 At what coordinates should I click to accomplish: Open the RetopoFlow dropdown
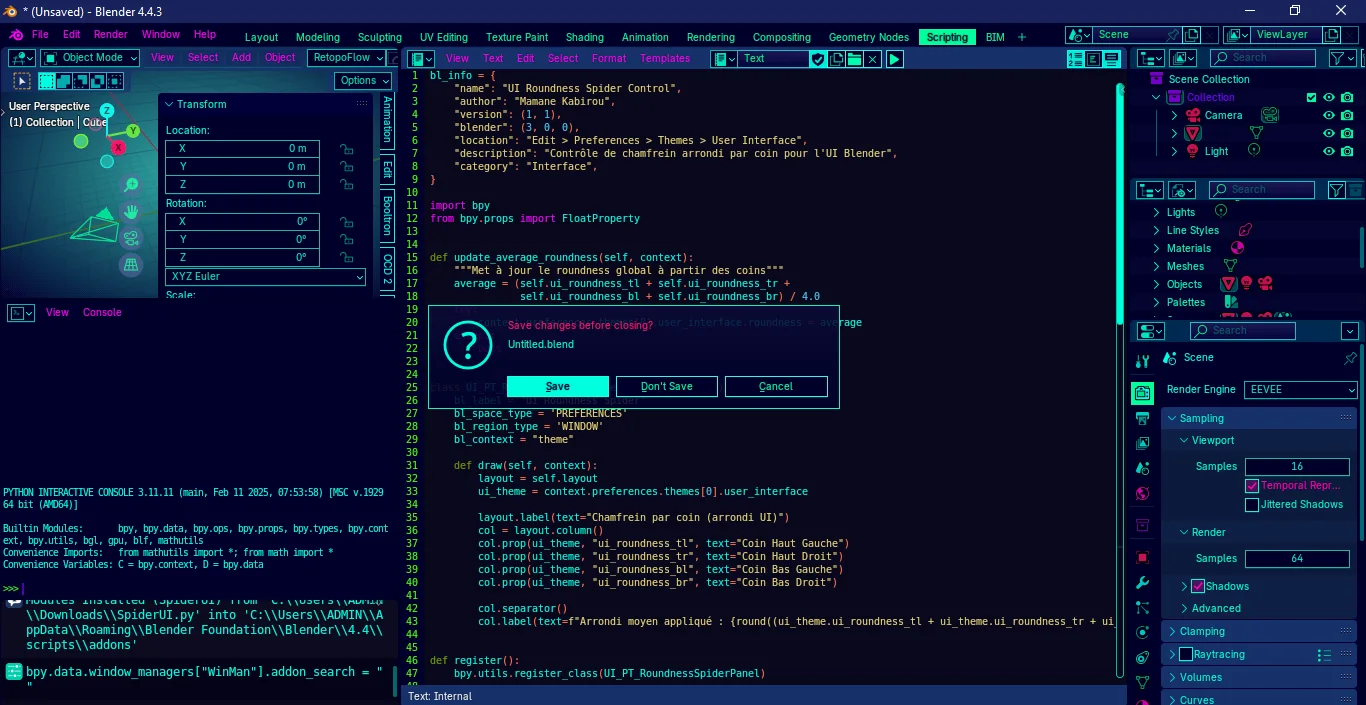click(348, 58)
